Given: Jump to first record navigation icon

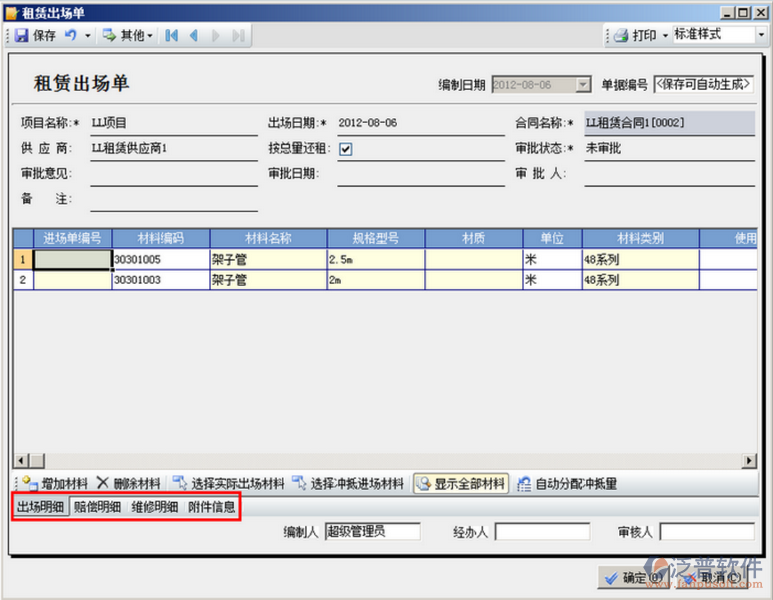Looking at the screenshot, I should 172,35.
